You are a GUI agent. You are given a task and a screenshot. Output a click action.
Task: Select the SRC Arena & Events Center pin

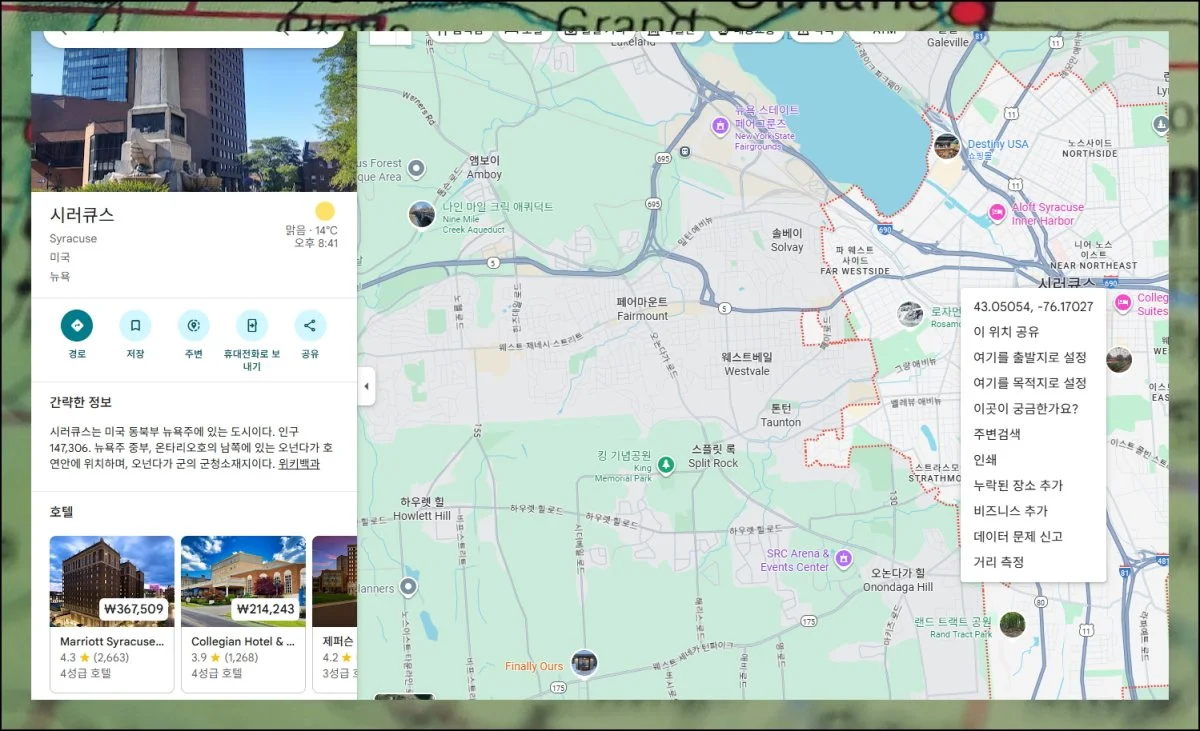tap(844, 557)
